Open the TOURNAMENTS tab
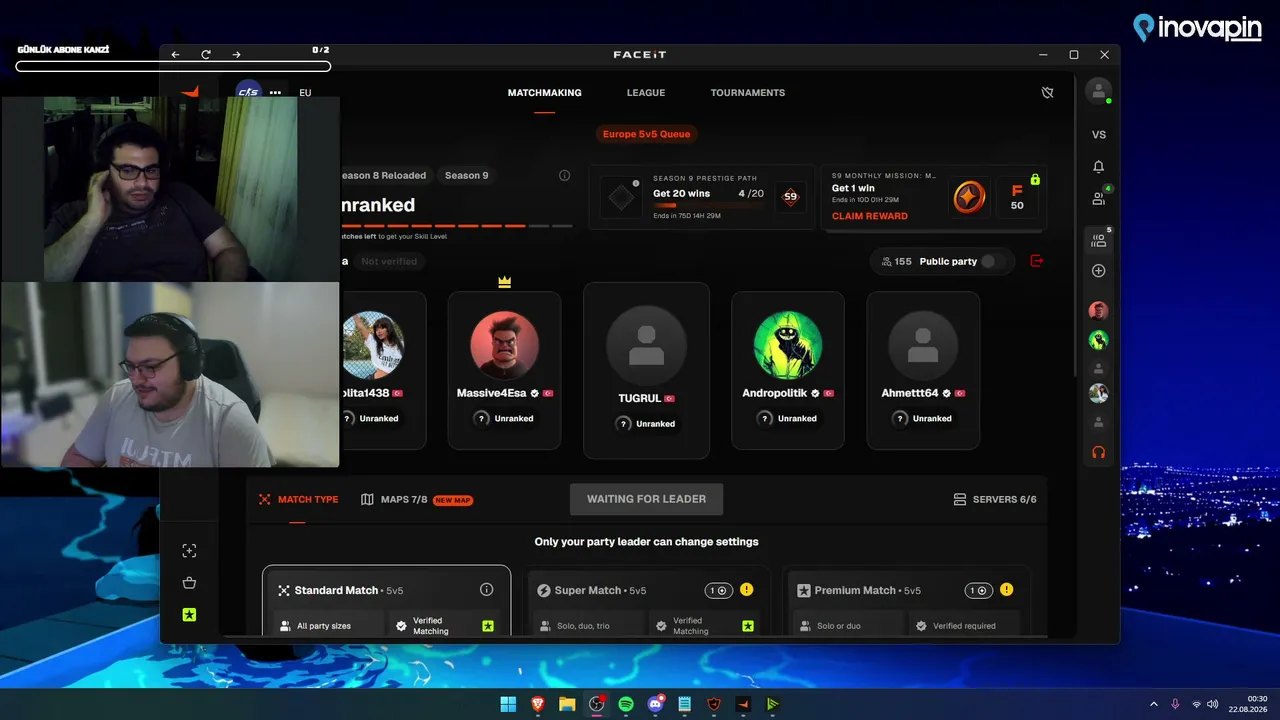This screenshot has height=720, width=1280. (748, 93)
